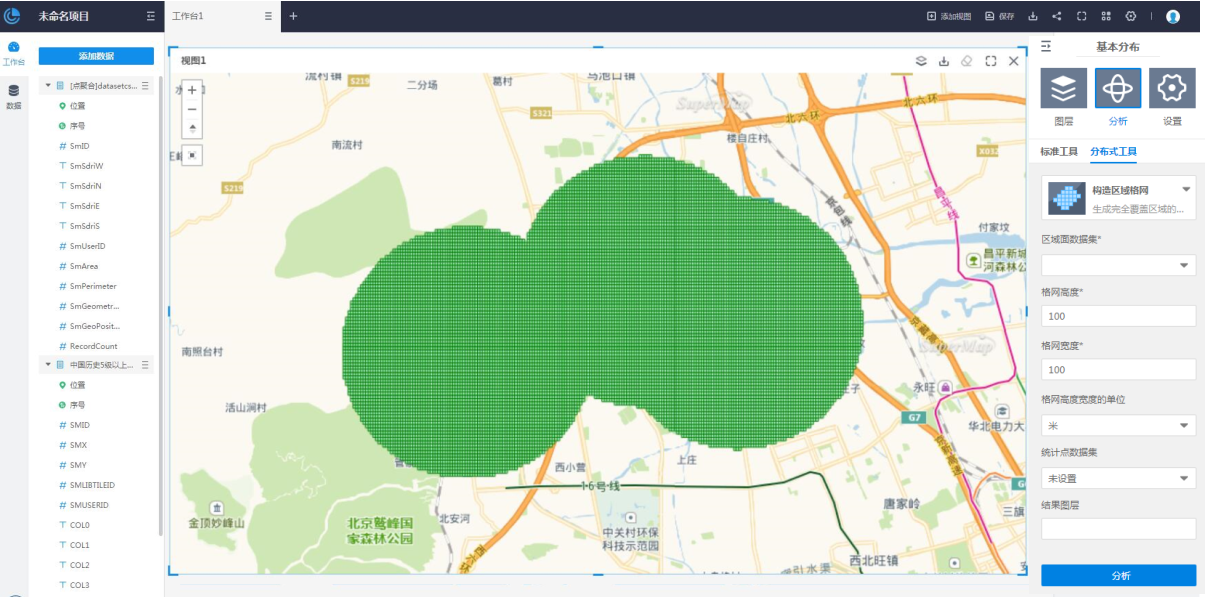Open the 图层 (Layers) panel icon
The height and width of the screenshot is (597, 1206).
tap(1063, 89)
